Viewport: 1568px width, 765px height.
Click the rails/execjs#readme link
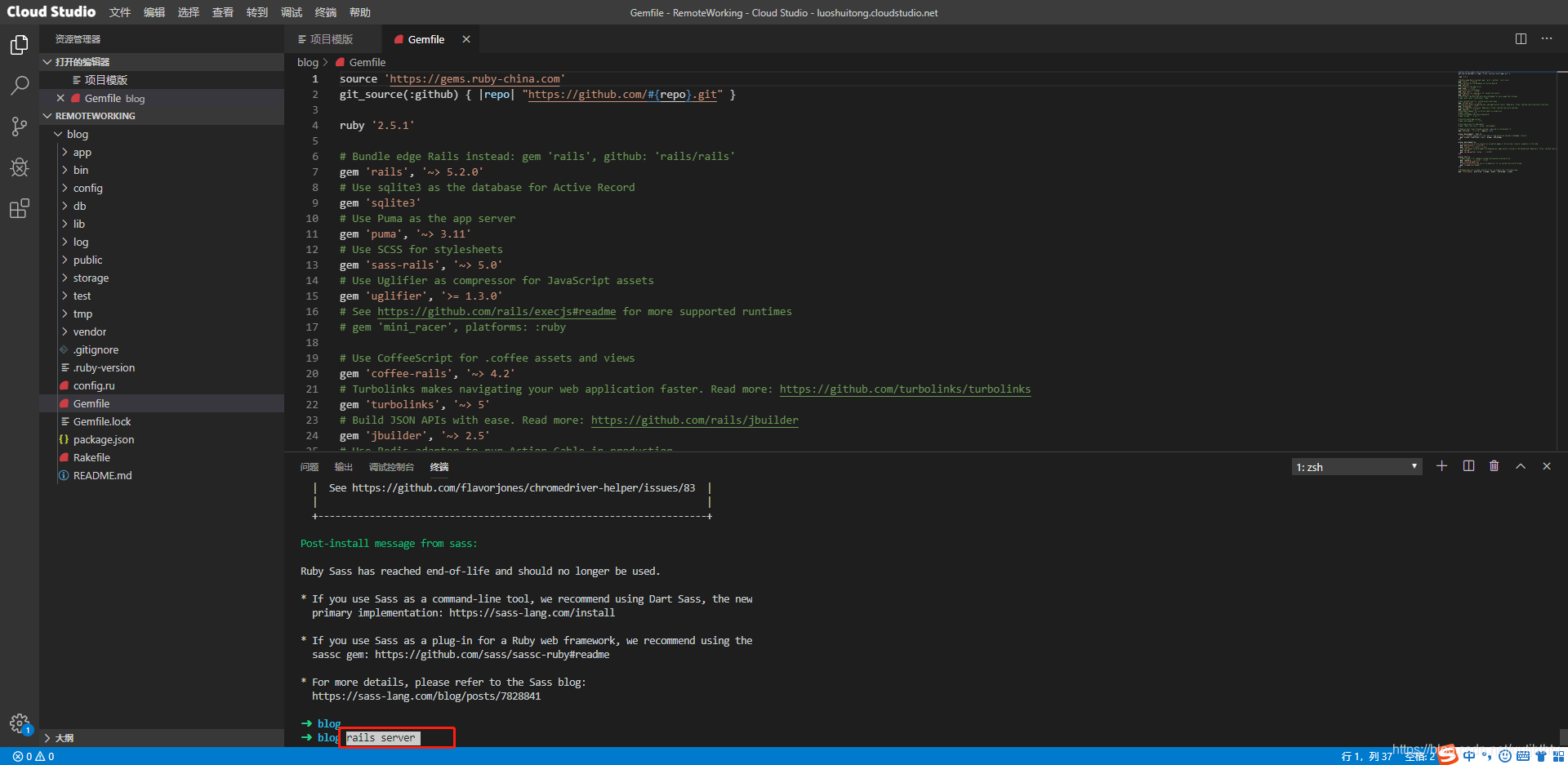497,312
